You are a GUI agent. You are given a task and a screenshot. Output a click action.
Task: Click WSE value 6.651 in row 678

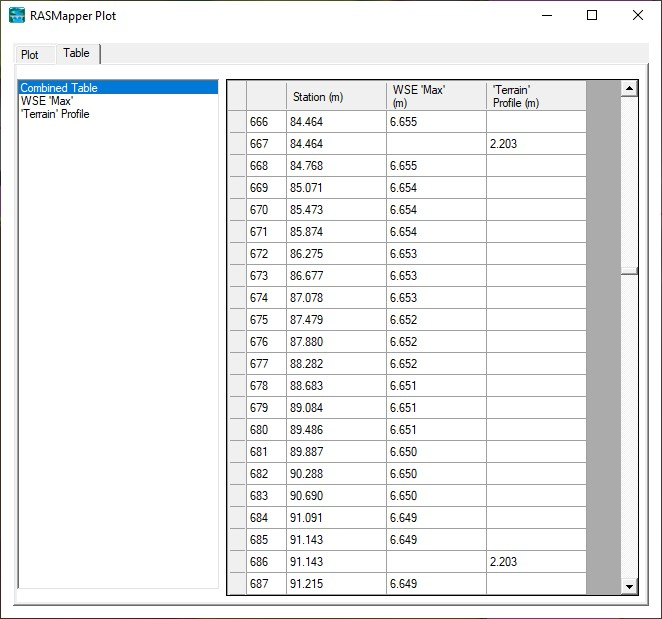click(x=436, y=386)
